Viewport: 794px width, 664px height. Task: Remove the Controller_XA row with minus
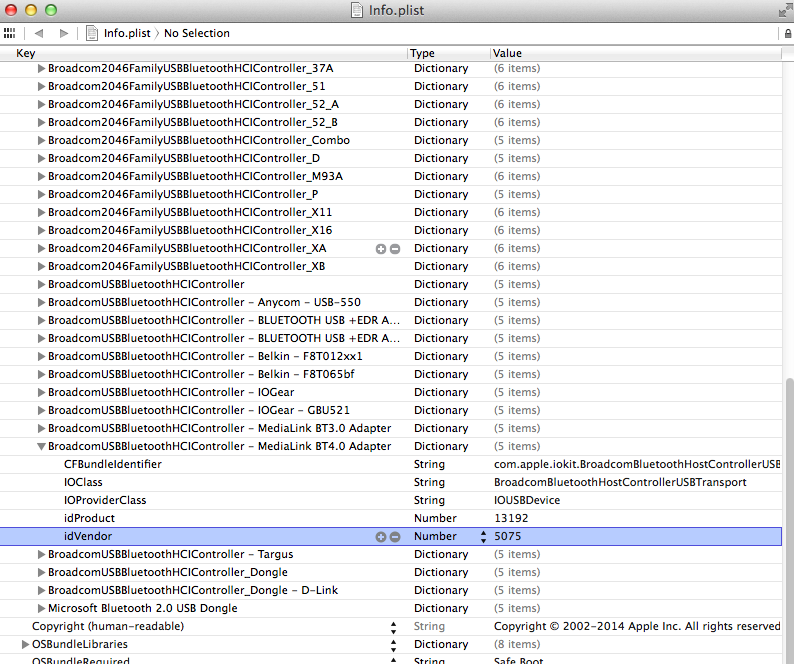pyautogui.click(x=395, y=249)
